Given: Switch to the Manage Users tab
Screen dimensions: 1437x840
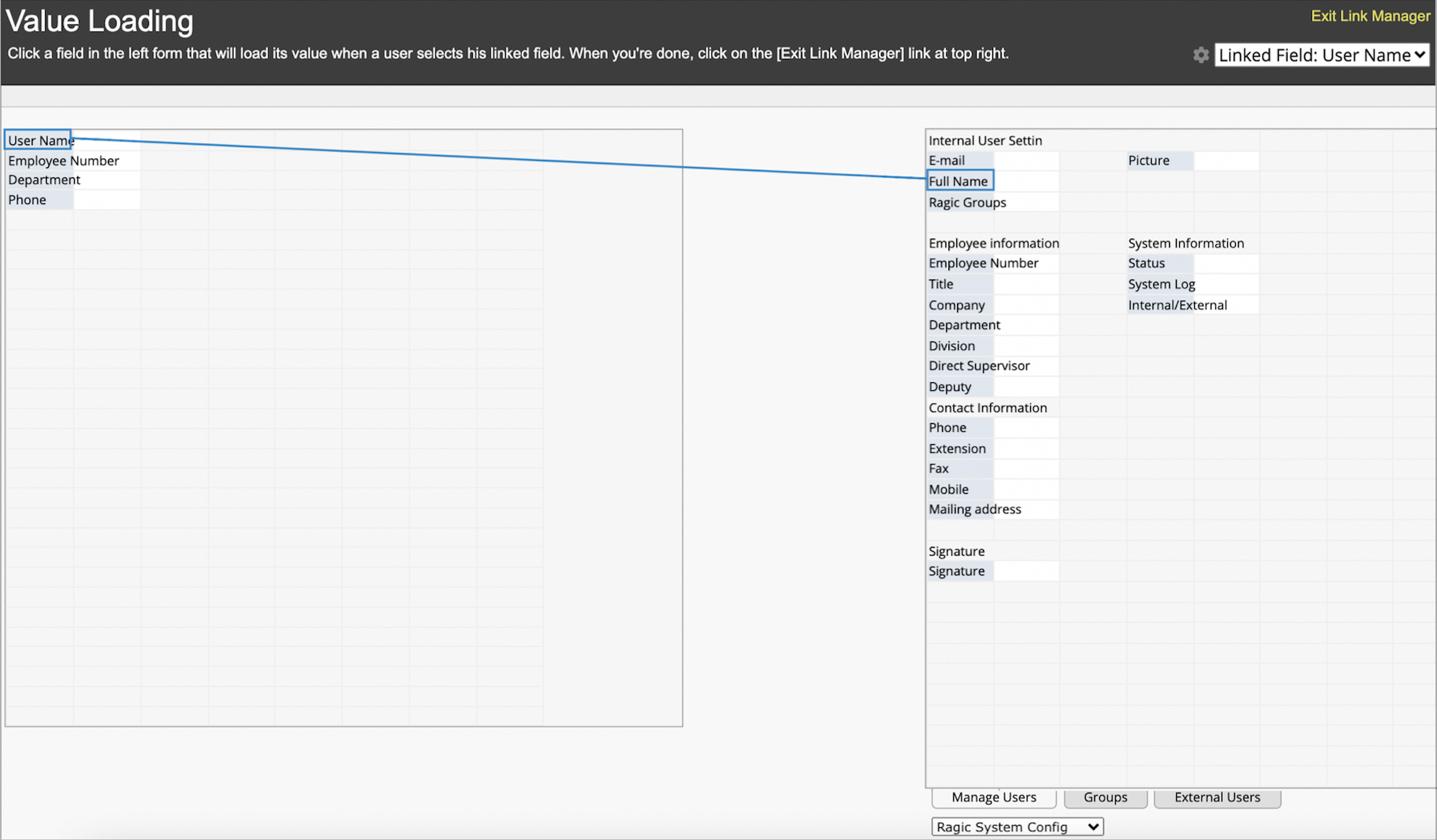Looking at the screenshot, I should [994, 798].
